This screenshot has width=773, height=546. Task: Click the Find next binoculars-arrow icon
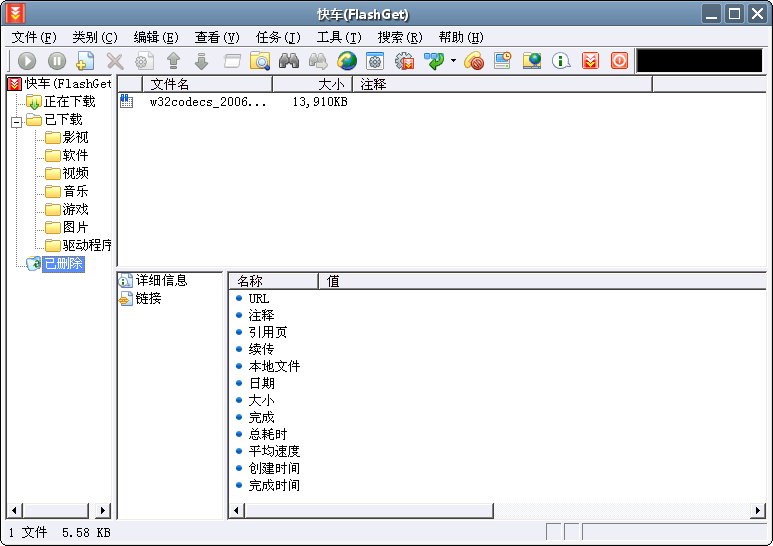tap(318, 61)
